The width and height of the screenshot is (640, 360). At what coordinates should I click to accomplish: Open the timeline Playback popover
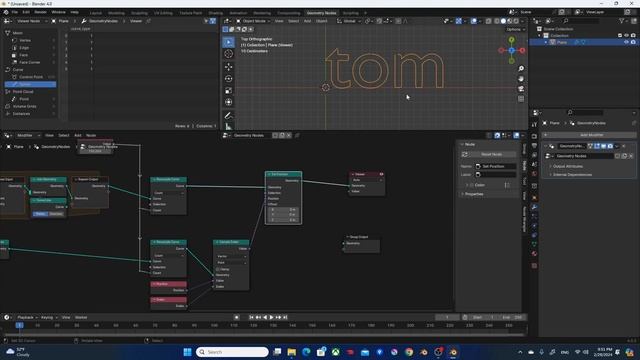(x=27, y=317)
